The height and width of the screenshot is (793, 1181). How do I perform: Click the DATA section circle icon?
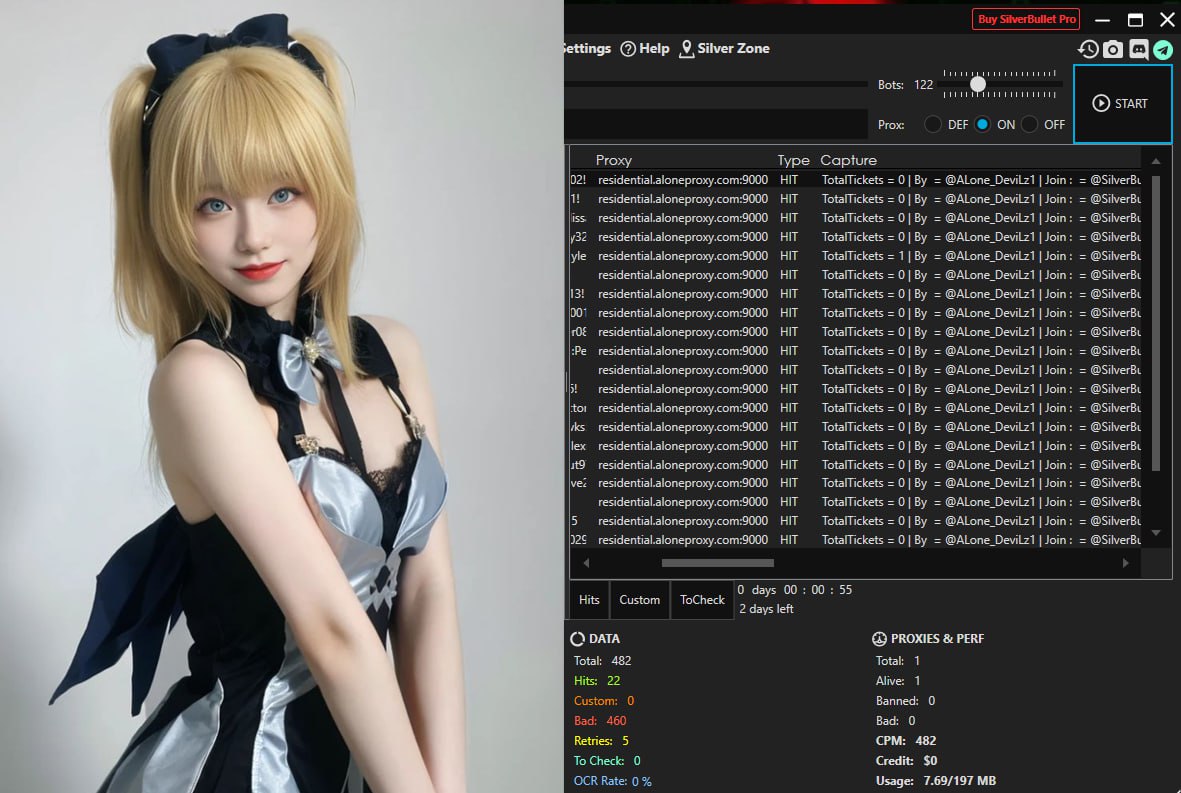pyautogui.click(x=578, y=639)
